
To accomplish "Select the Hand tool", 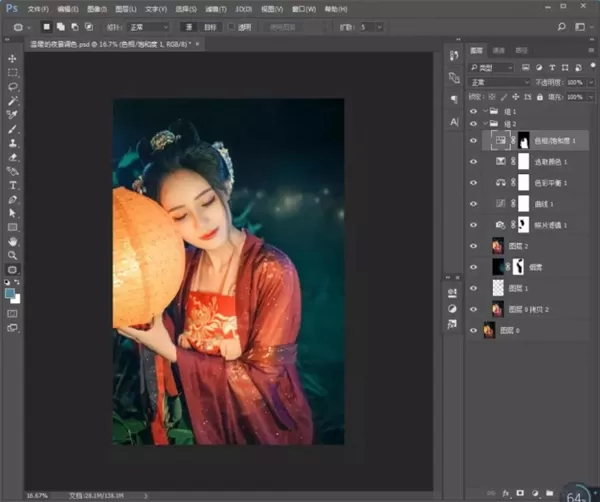I will click(x=13, y=241).
